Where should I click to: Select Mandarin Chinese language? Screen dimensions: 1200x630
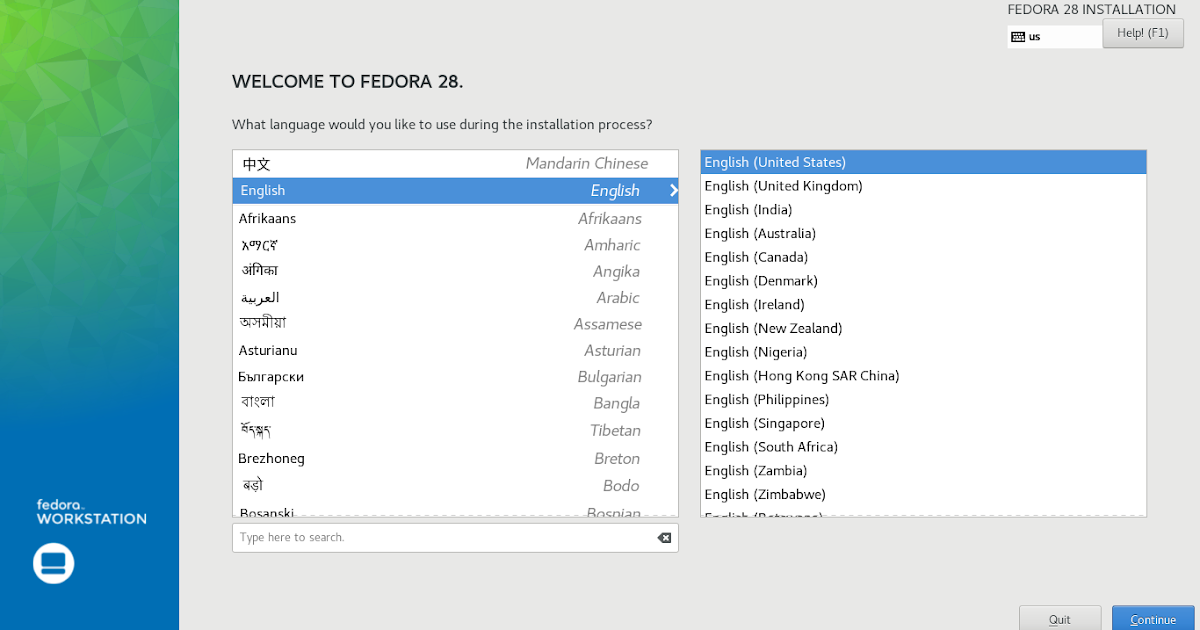pyautogui.click(x=455, y=164)
